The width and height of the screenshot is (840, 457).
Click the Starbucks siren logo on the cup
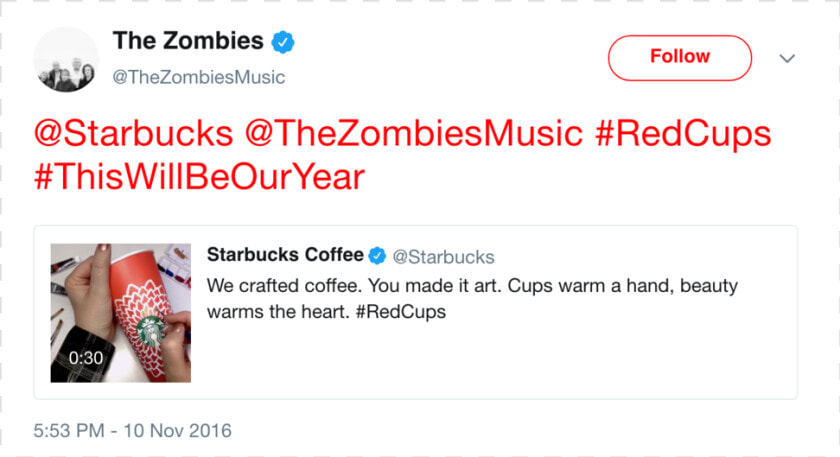pyautogui.click(x=151, y=331)
